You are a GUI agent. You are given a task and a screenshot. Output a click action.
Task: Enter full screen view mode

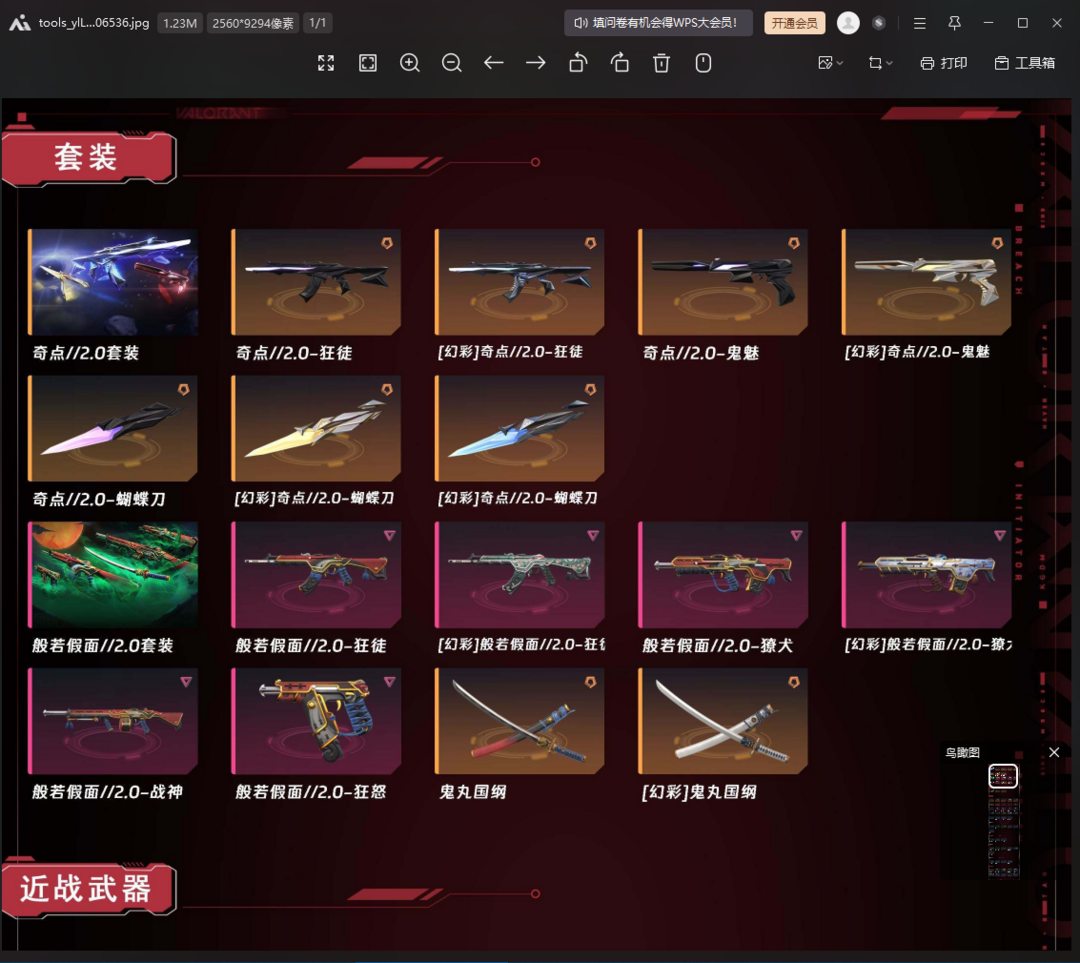click(x=326, y=63)
